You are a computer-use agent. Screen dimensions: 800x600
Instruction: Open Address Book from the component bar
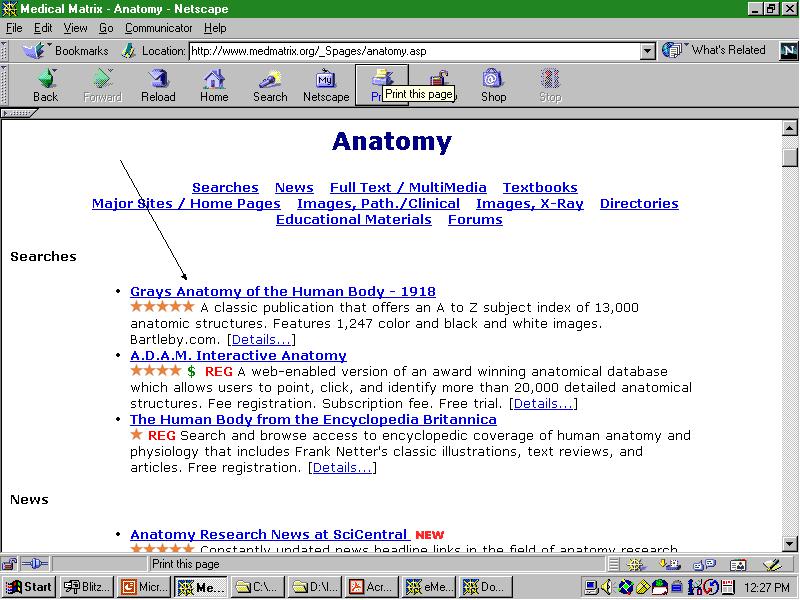[x=738, y=564]
